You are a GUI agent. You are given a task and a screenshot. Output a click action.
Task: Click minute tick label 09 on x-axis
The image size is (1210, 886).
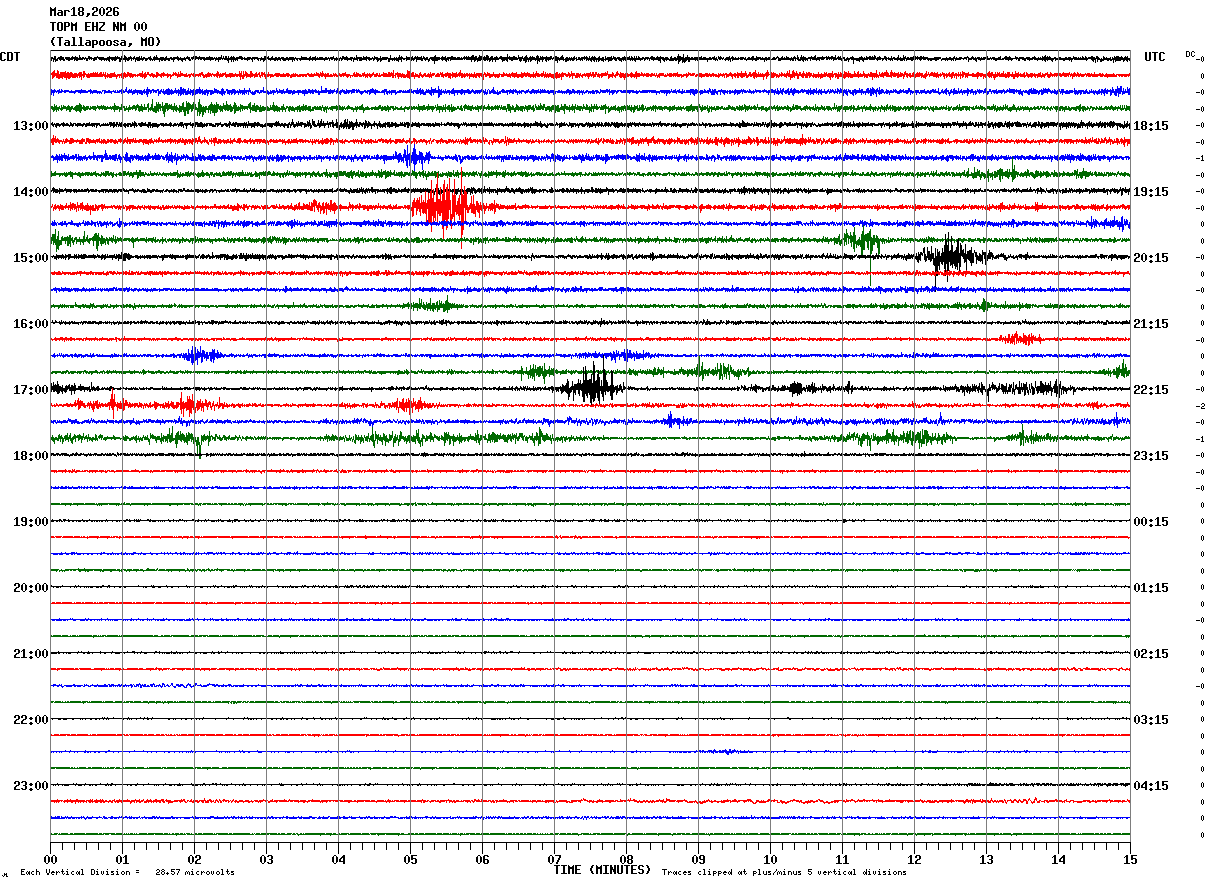click(x=698, y=860)
